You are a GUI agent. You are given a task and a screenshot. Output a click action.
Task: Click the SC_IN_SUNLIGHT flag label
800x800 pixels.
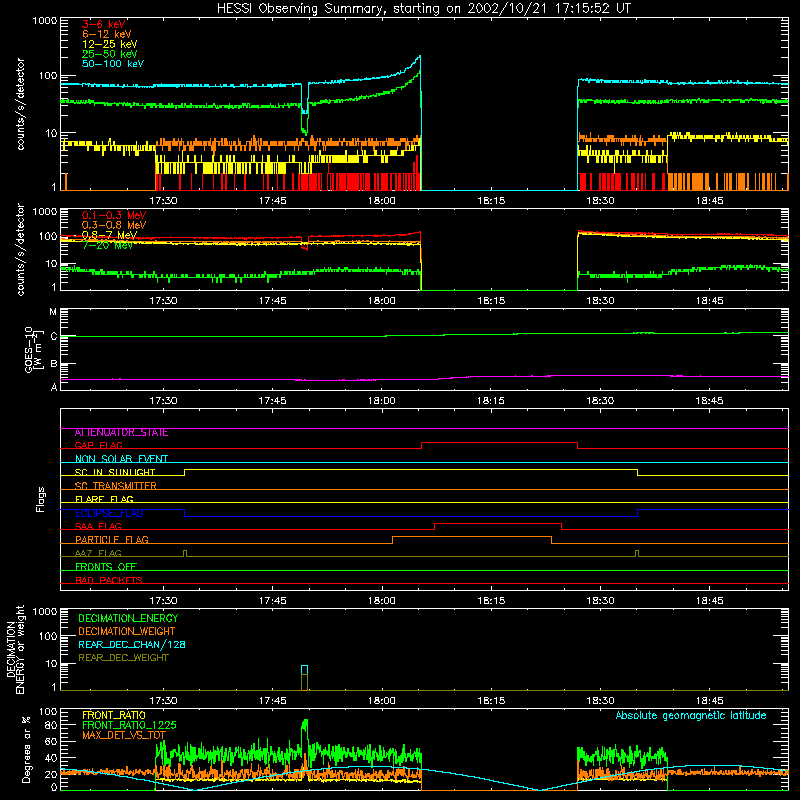tap(115, 472)
